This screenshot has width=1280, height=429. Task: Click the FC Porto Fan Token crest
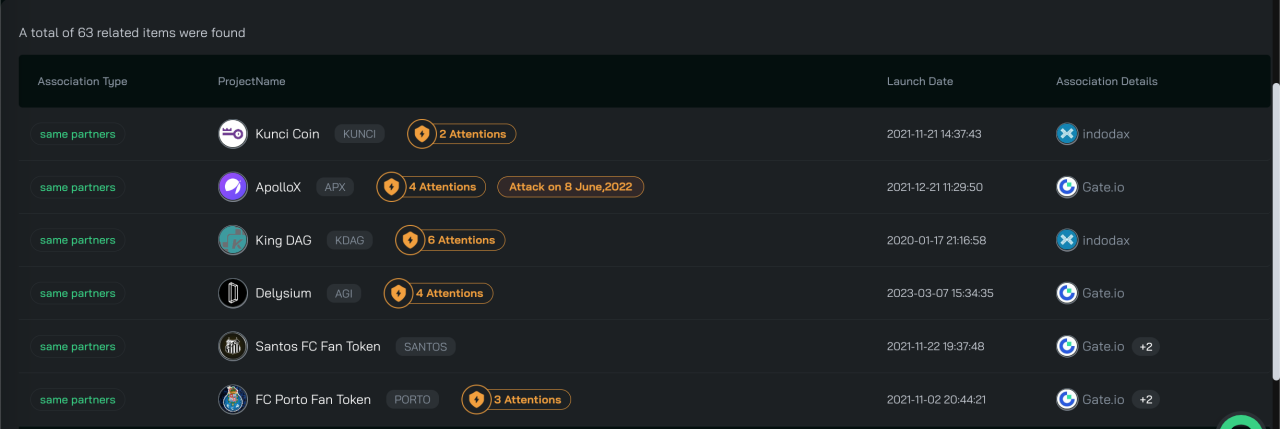(233, 399)
